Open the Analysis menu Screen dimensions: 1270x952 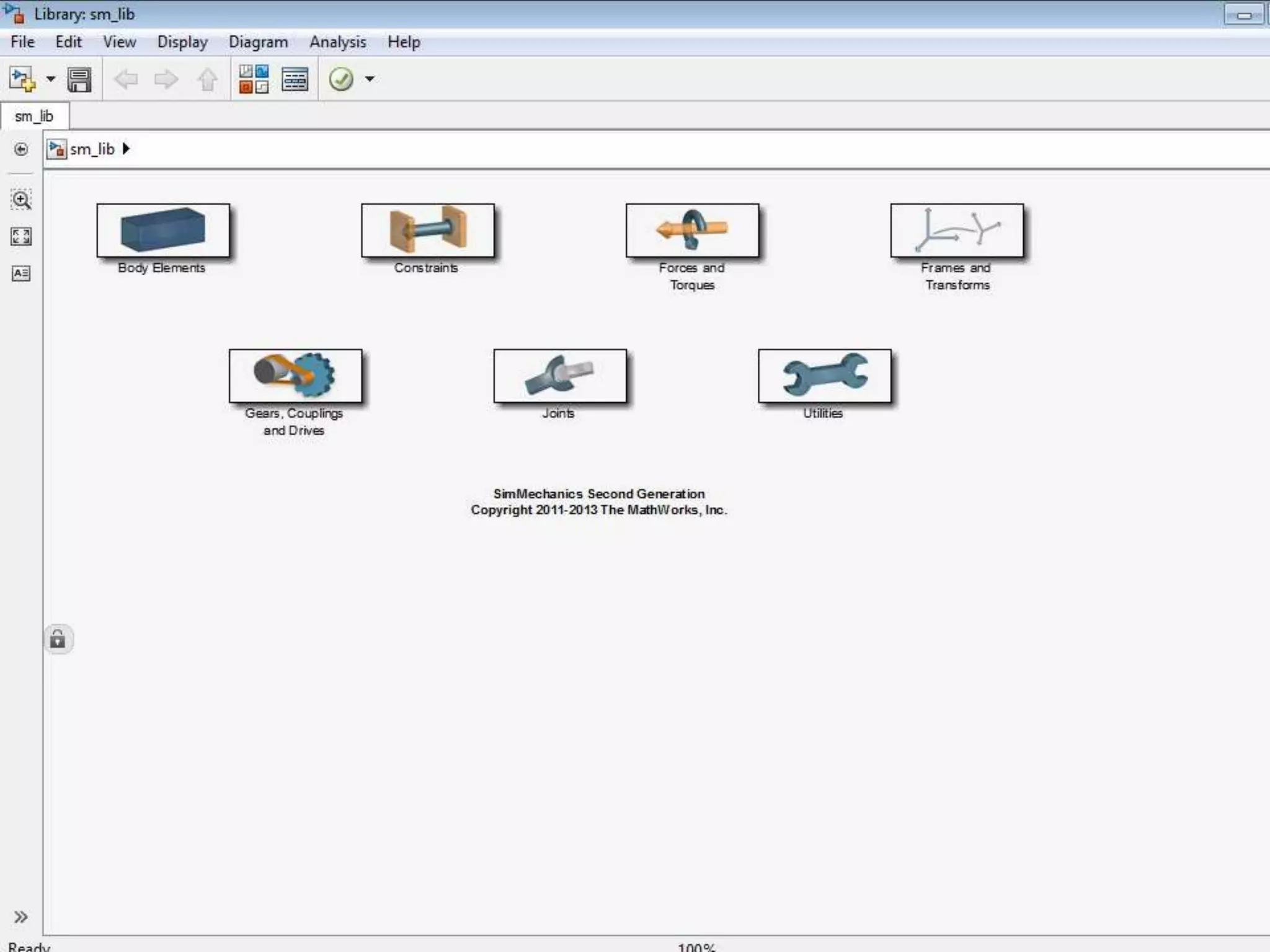tap(337, 42)
